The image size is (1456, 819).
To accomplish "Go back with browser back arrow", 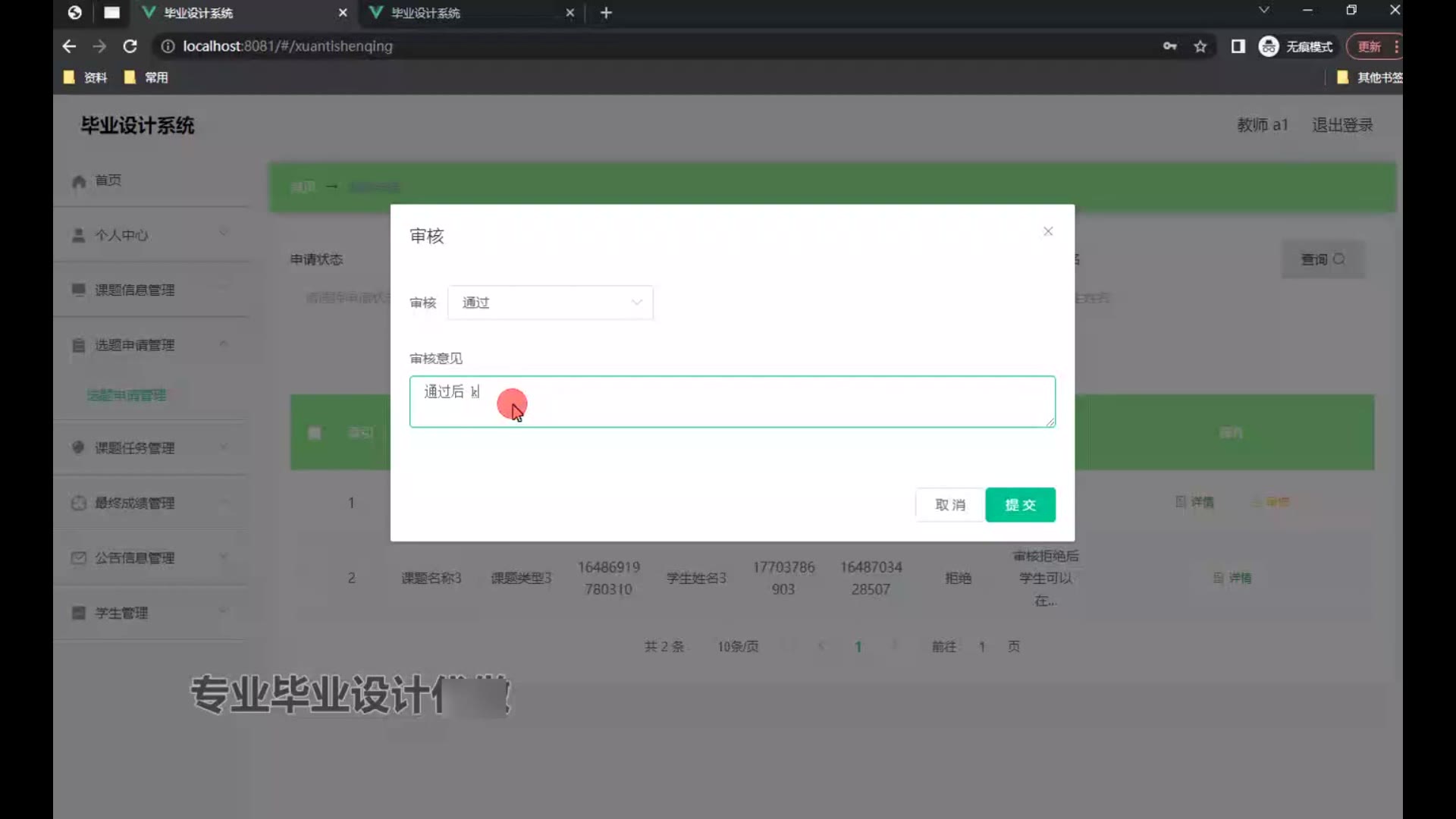I will click(69, 46).
